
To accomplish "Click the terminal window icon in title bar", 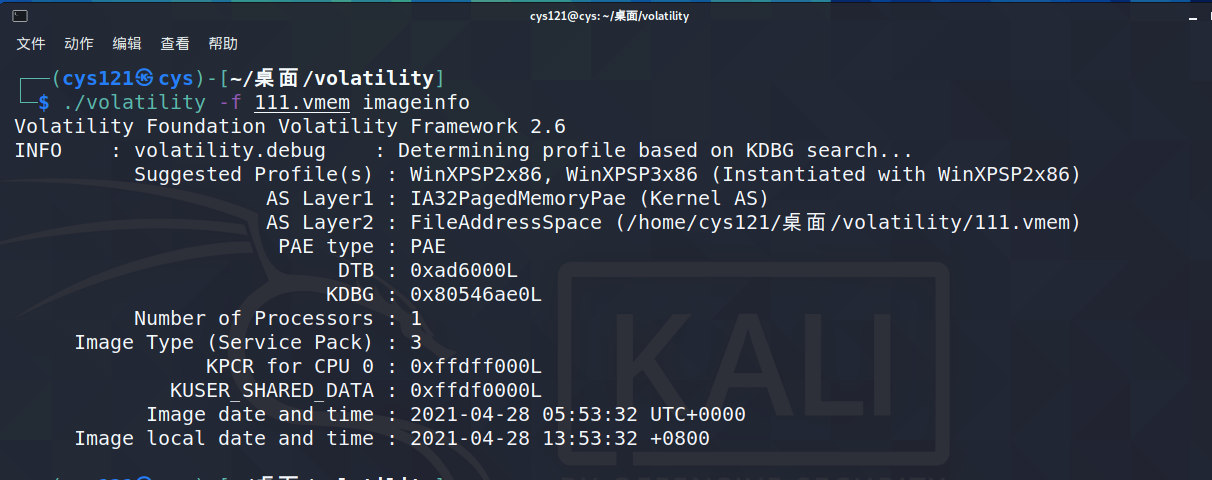I will pyautogui.click(x=19, y=16).
